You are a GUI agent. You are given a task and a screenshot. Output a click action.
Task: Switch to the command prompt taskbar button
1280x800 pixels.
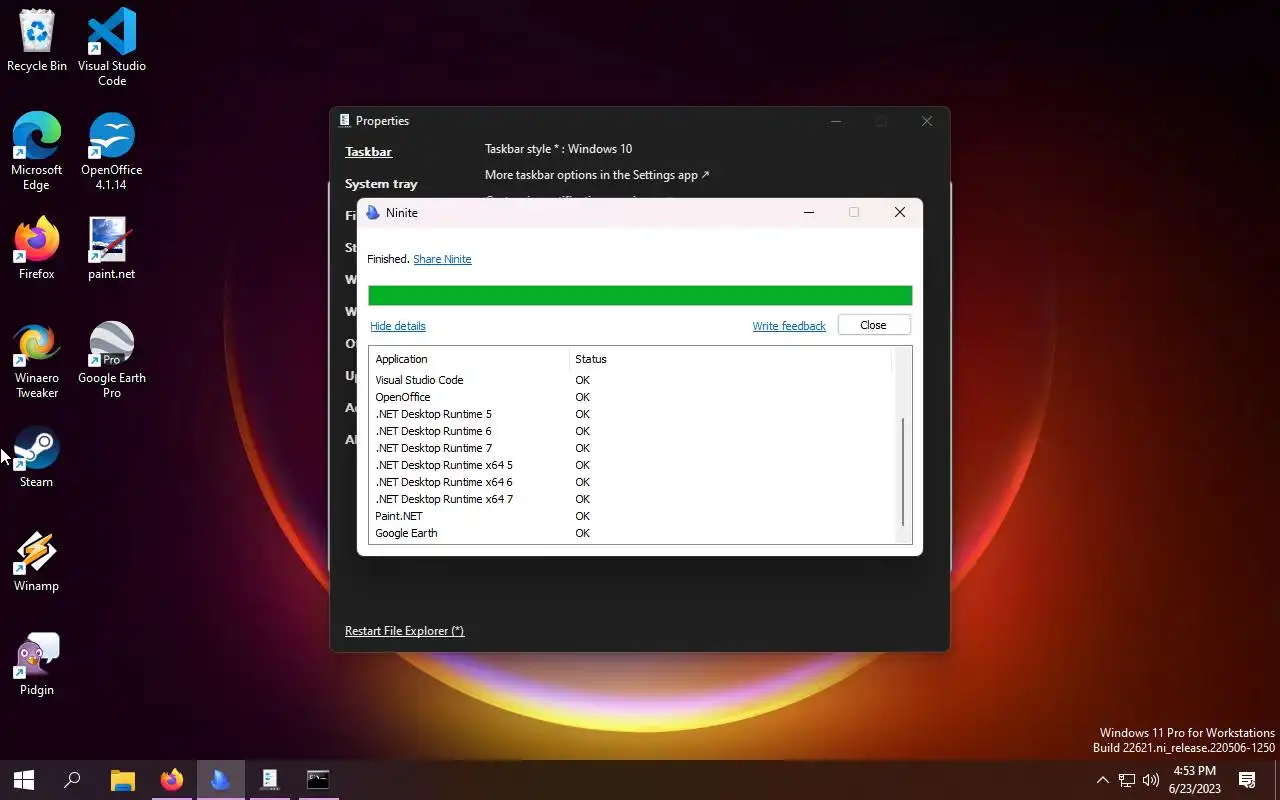(318, 780)
